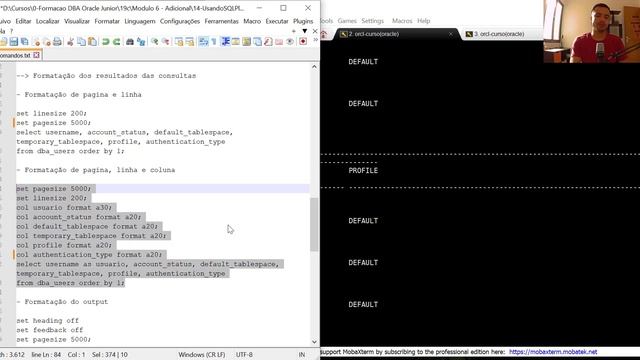Open the Function list icon

click(x=268, y=42)
